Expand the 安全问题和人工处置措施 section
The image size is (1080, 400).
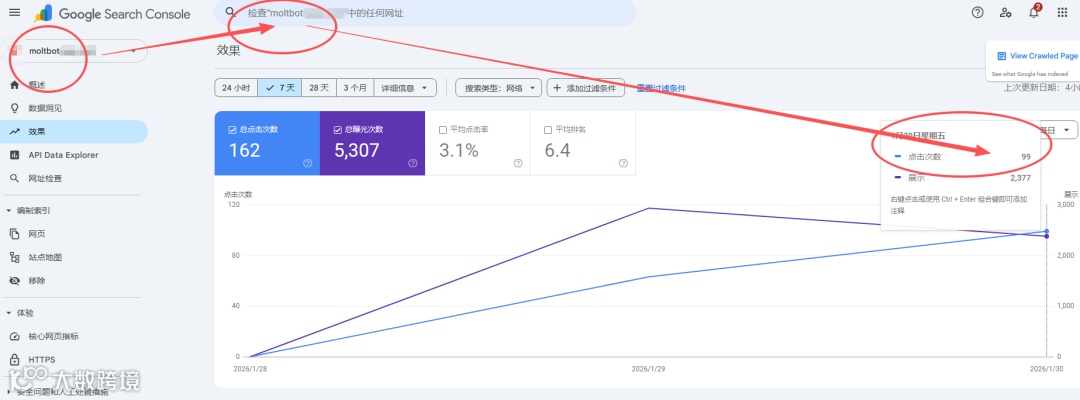click(8, 392)
